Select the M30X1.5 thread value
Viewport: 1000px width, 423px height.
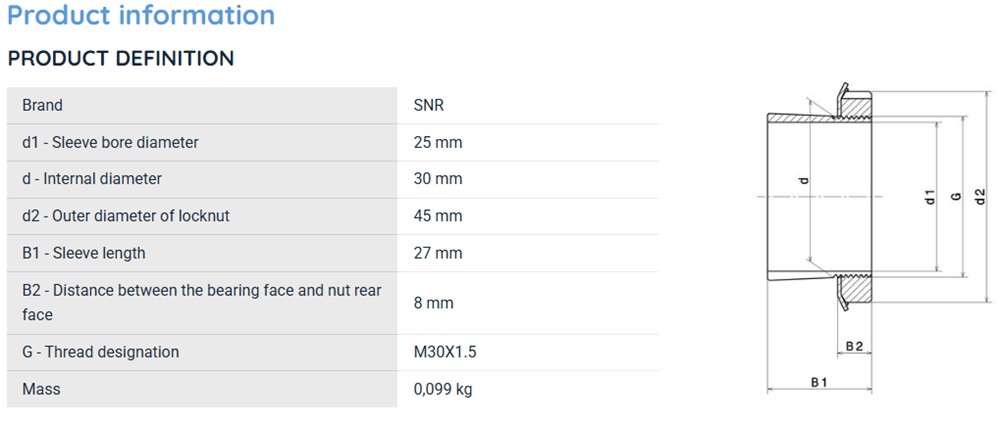[x=445, y=352]
